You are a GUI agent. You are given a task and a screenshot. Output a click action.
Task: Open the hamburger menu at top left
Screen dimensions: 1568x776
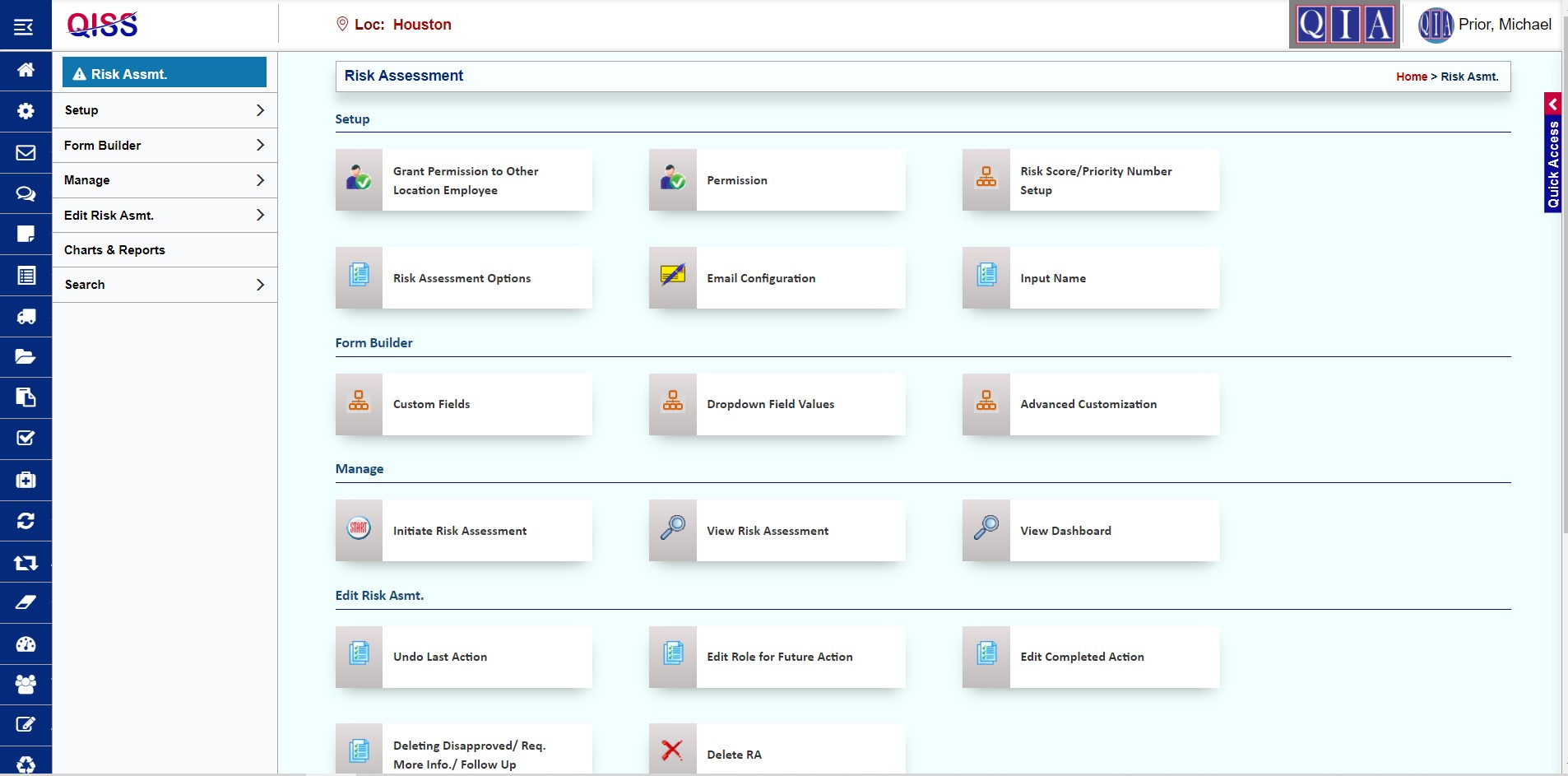(24, 25)
